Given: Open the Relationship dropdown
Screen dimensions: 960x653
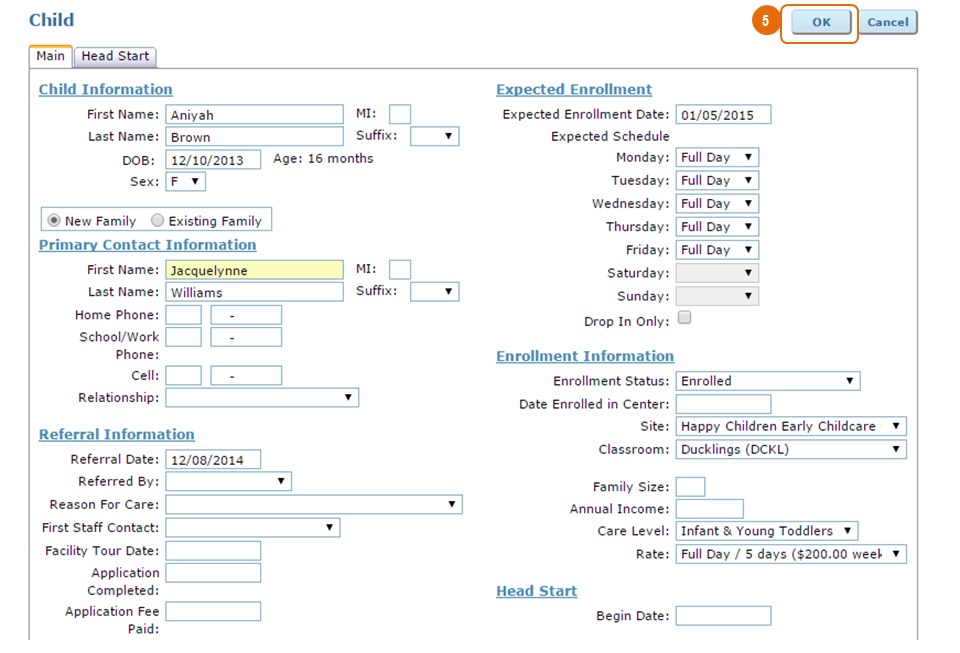Looking at the screenshot, I should click(x=261, y=398).
